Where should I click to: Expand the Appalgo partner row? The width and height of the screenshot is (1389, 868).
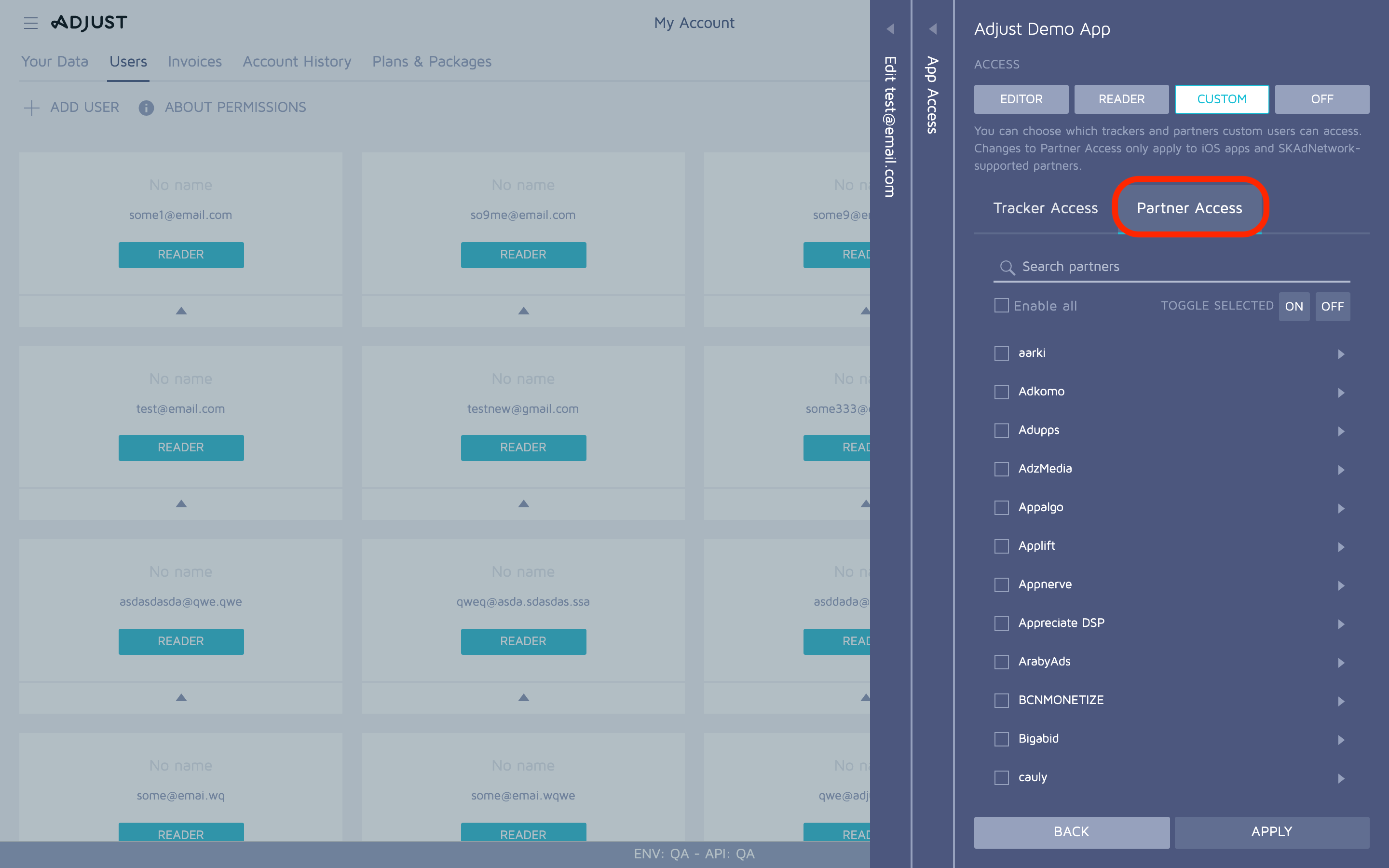[x=1341, y=508]
